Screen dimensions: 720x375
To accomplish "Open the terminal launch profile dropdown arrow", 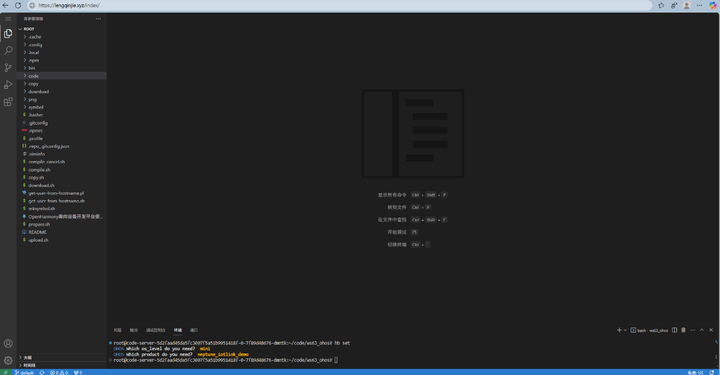I will click(x=625, y=330).
